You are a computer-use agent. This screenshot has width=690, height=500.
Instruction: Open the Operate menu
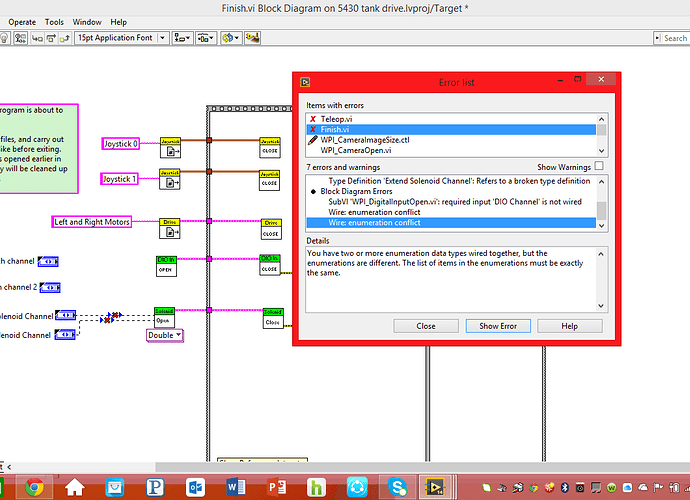pos(22,22)
